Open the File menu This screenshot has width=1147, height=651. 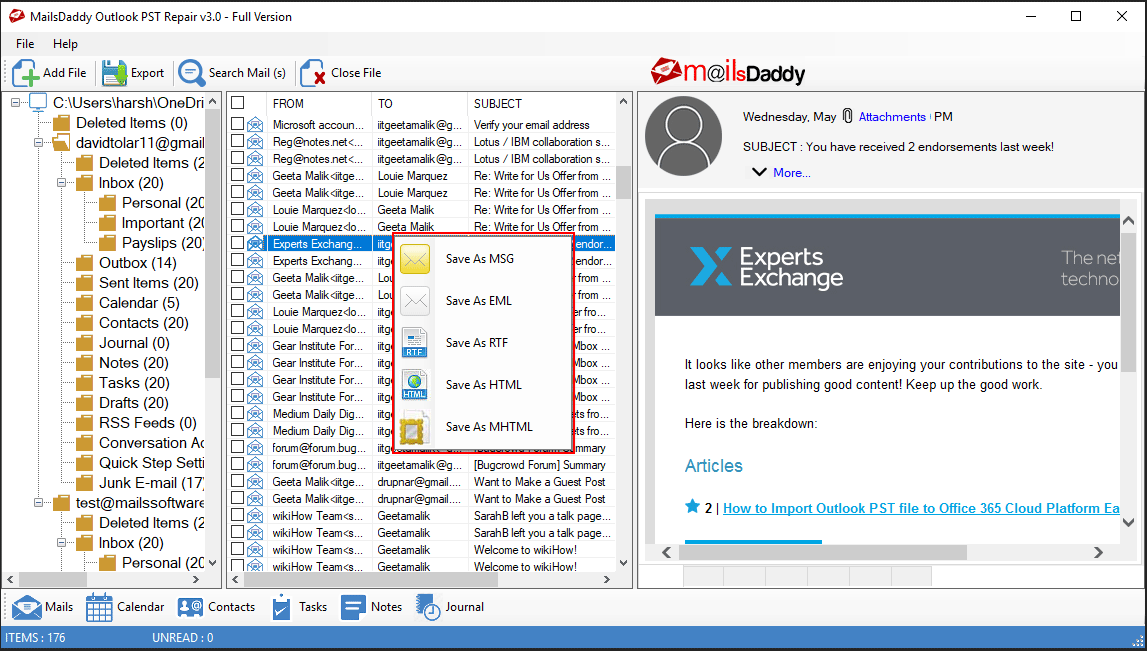click(25, 44)
